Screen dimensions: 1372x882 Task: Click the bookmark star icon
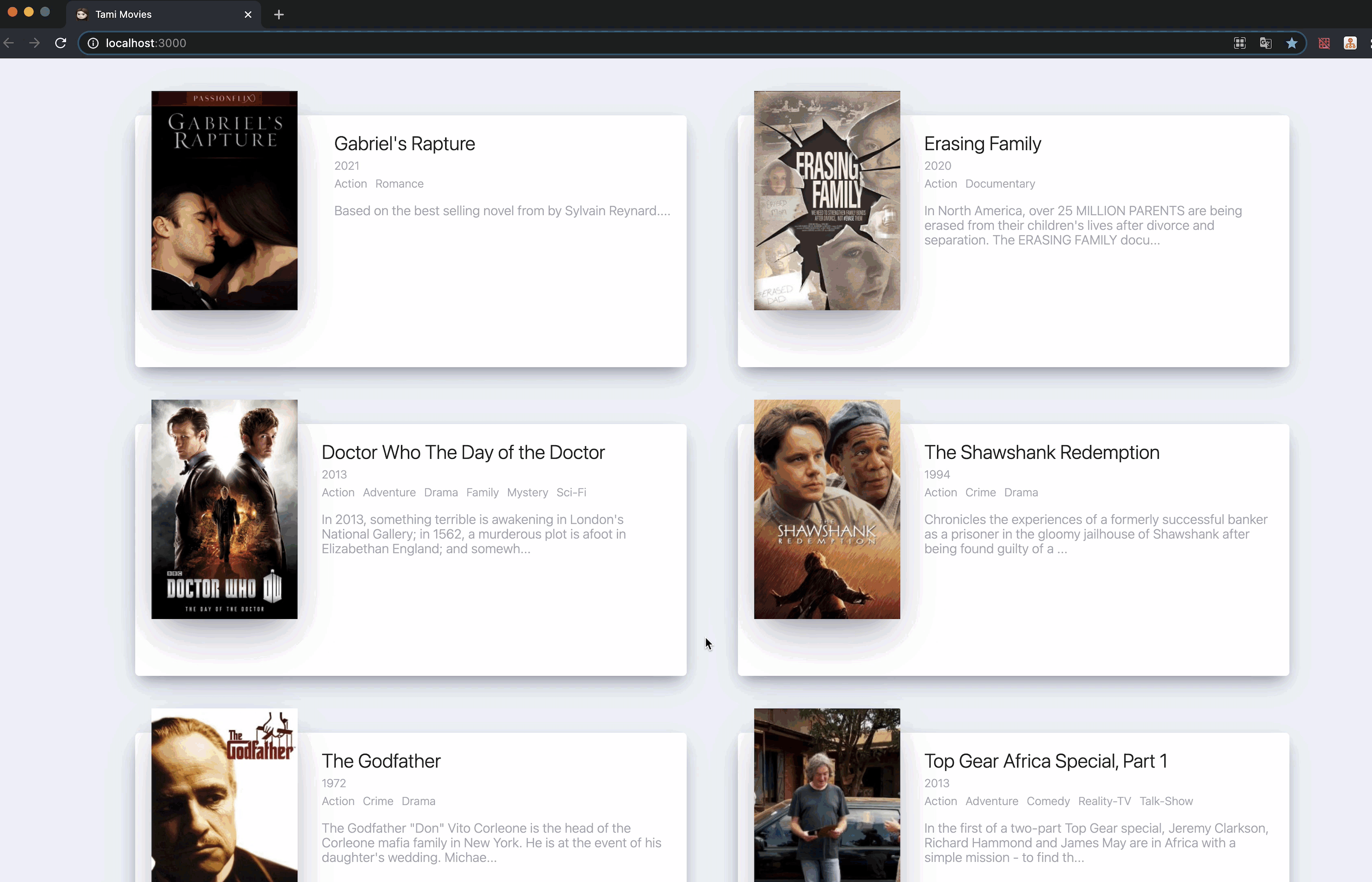pyautogui.click(x=1291, y=43)
